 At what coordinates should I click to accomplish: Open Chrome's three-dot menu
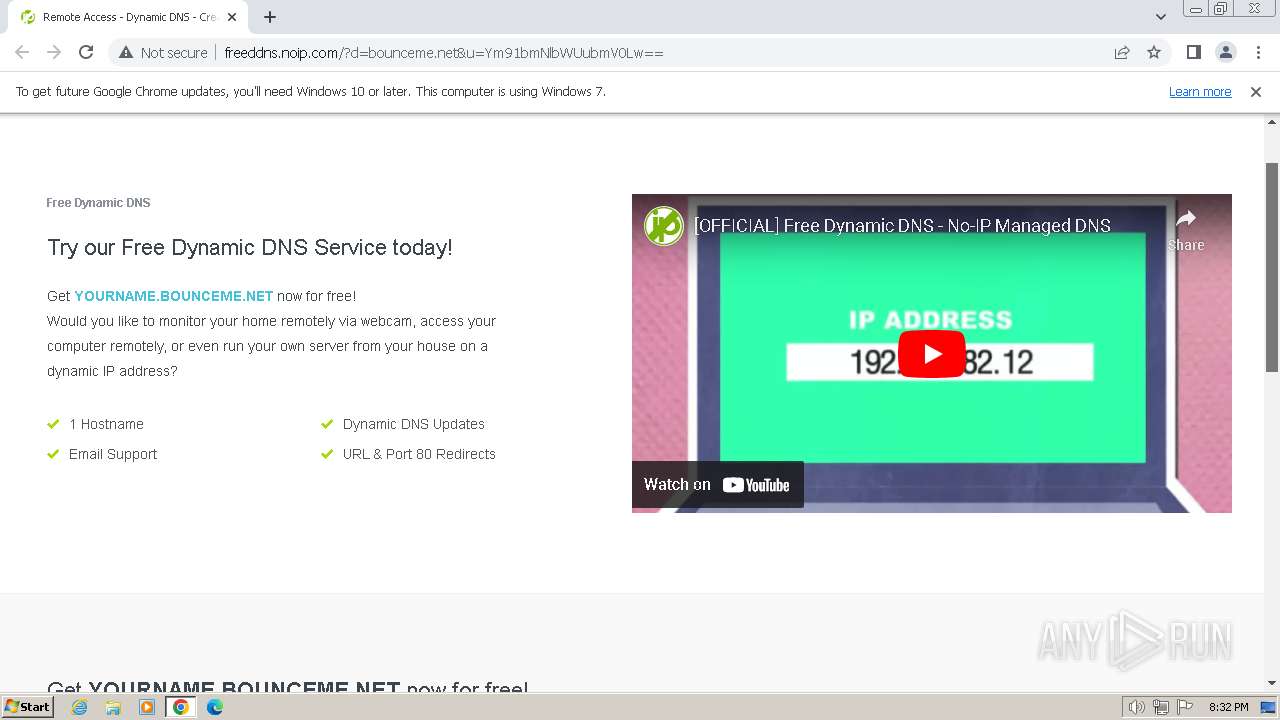coord(1258,52)
